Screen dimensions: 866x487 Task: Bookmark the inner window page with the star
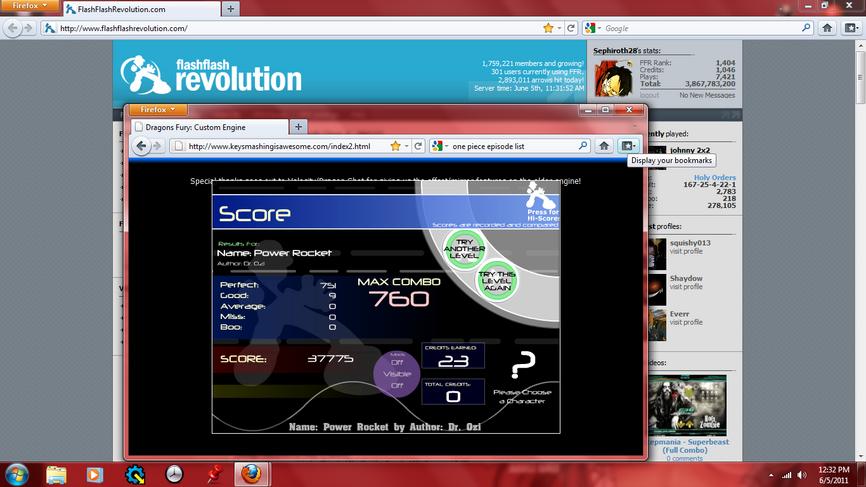(395, 146)
